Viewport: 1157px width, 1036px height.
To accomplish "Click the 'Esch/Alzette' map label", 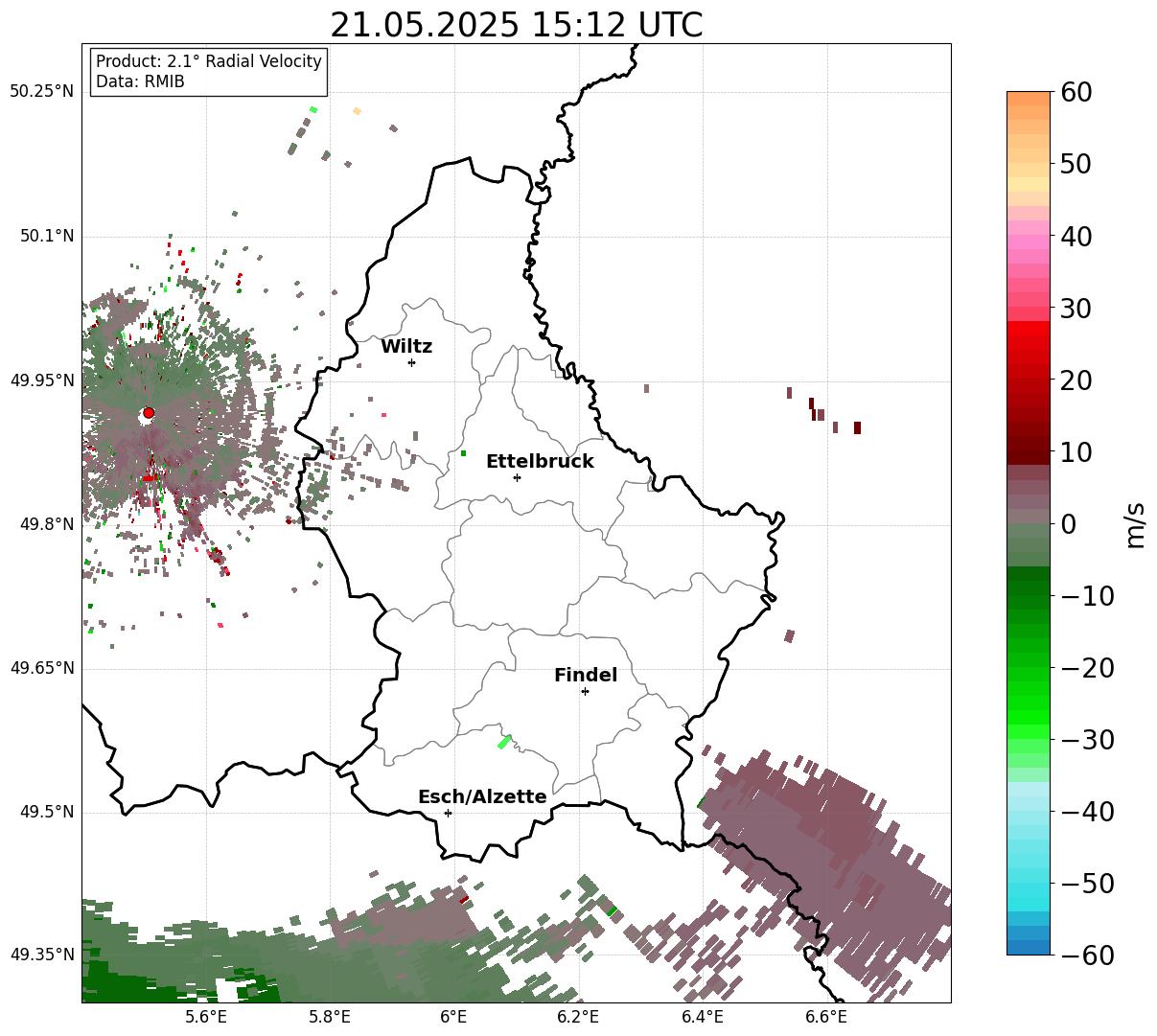I will pos(482,796).
